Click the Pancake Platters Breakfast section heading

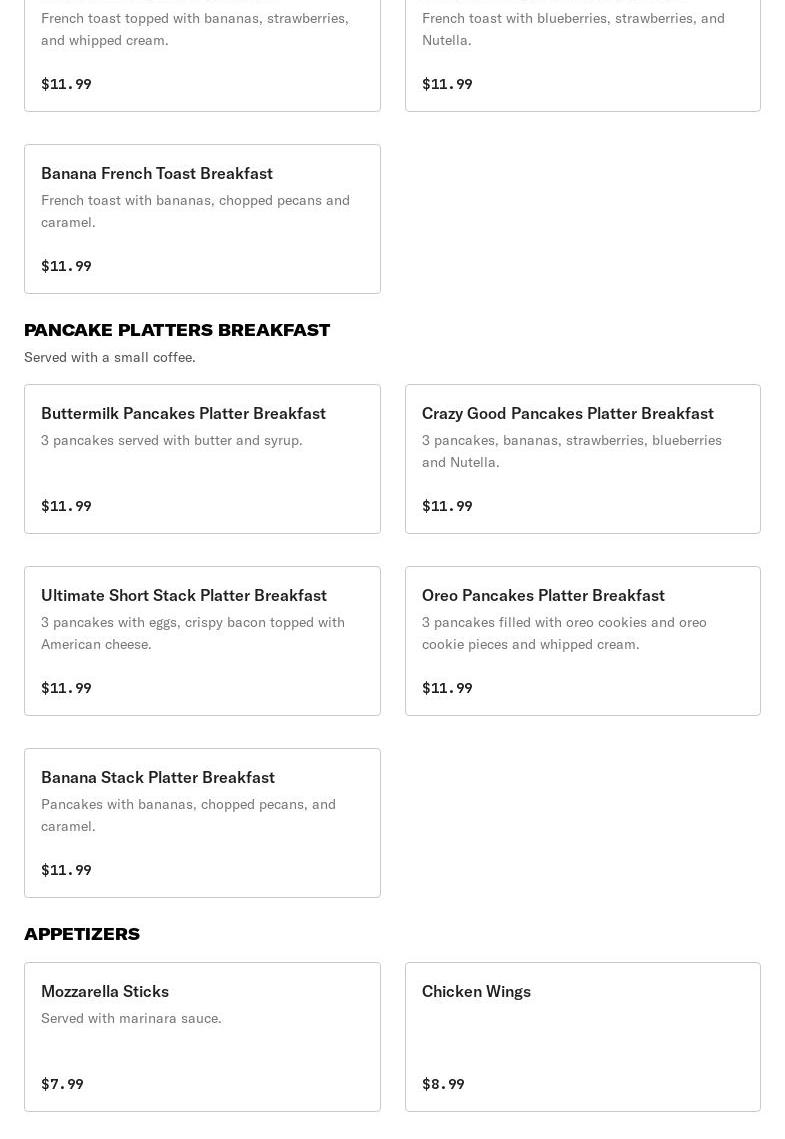(177, 330)
